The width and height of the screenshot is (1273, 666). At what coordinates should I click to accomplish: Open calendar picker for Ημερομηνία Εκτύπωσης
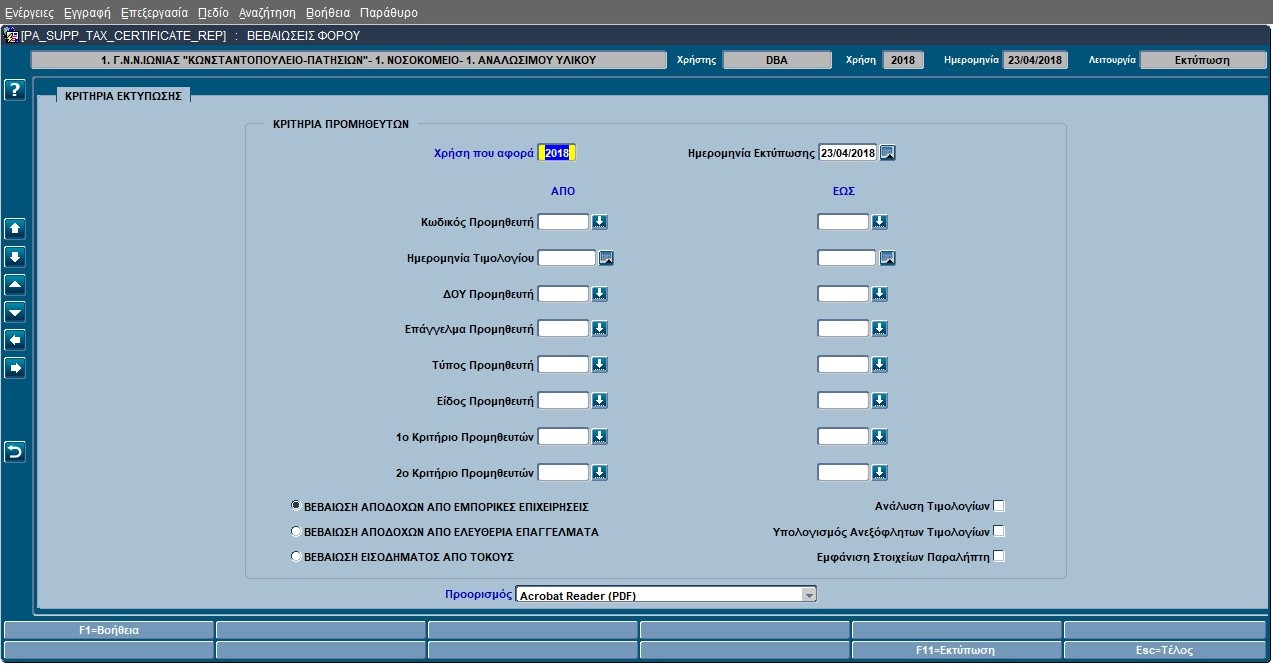(x=888, y=153)
